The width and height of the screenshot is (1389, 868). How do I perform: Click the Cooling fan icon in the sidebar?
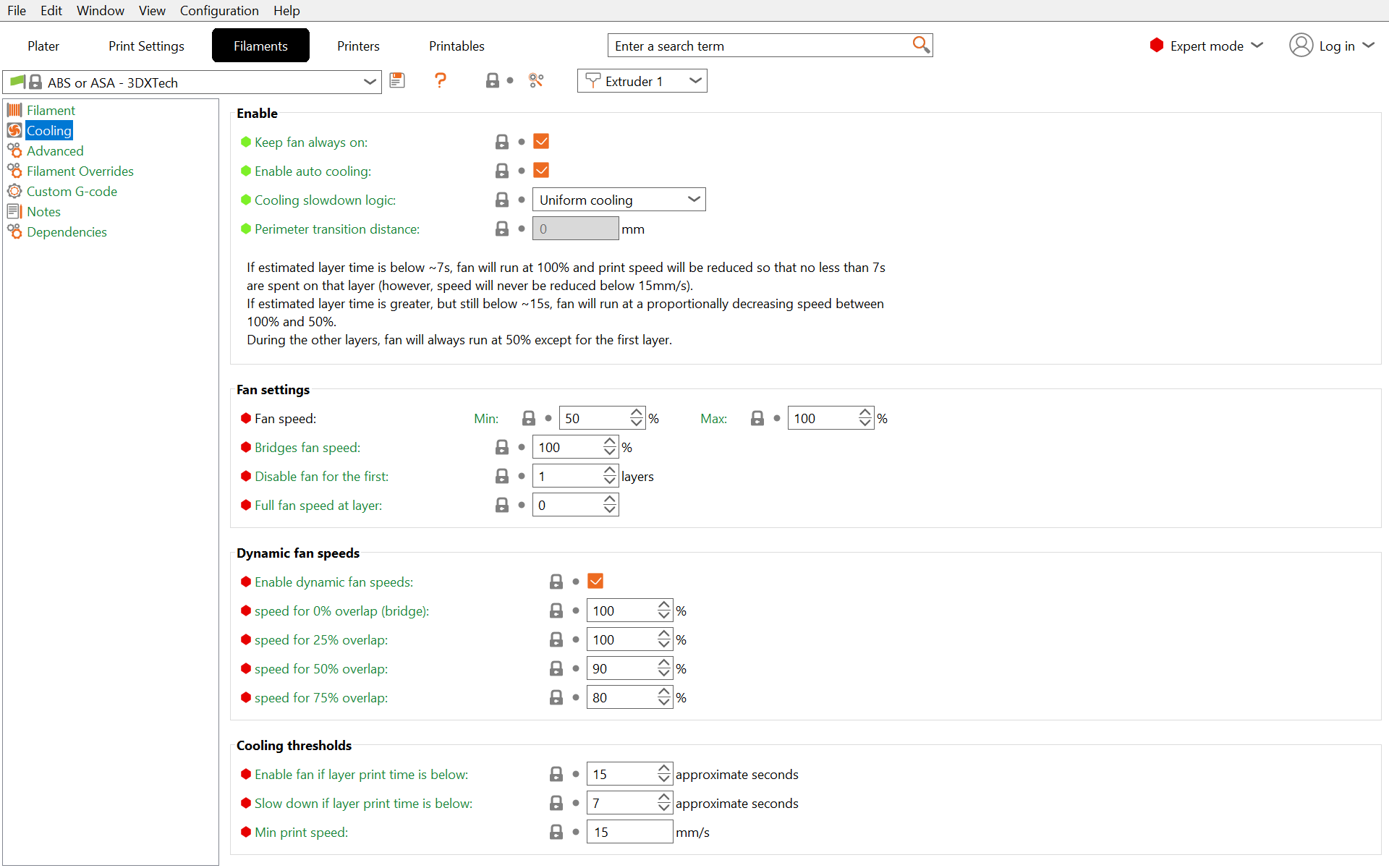(14, 130)
